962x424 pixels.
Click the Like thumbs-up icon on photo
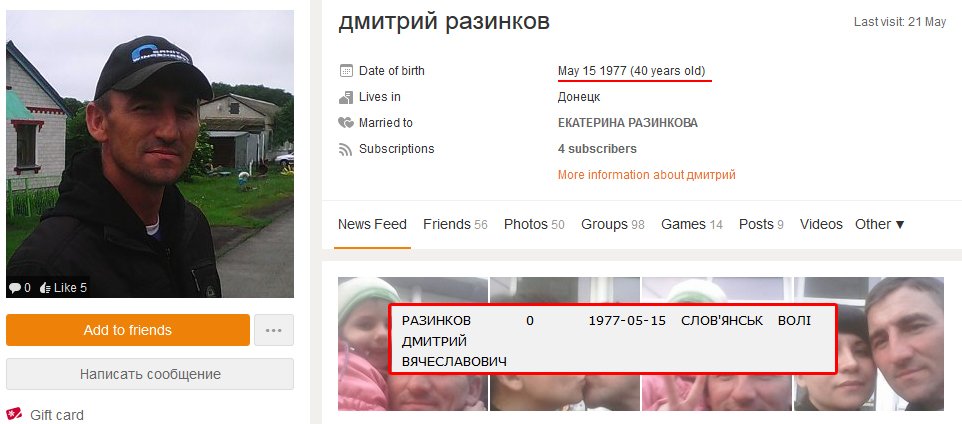(x=45, y=288)
